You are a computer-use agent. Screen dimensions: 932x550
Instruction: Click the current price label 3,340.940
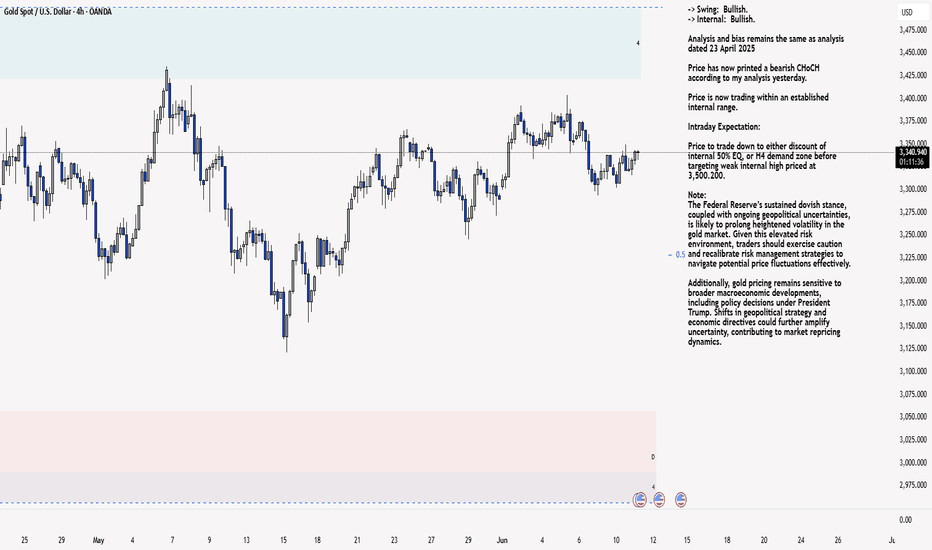913,152
